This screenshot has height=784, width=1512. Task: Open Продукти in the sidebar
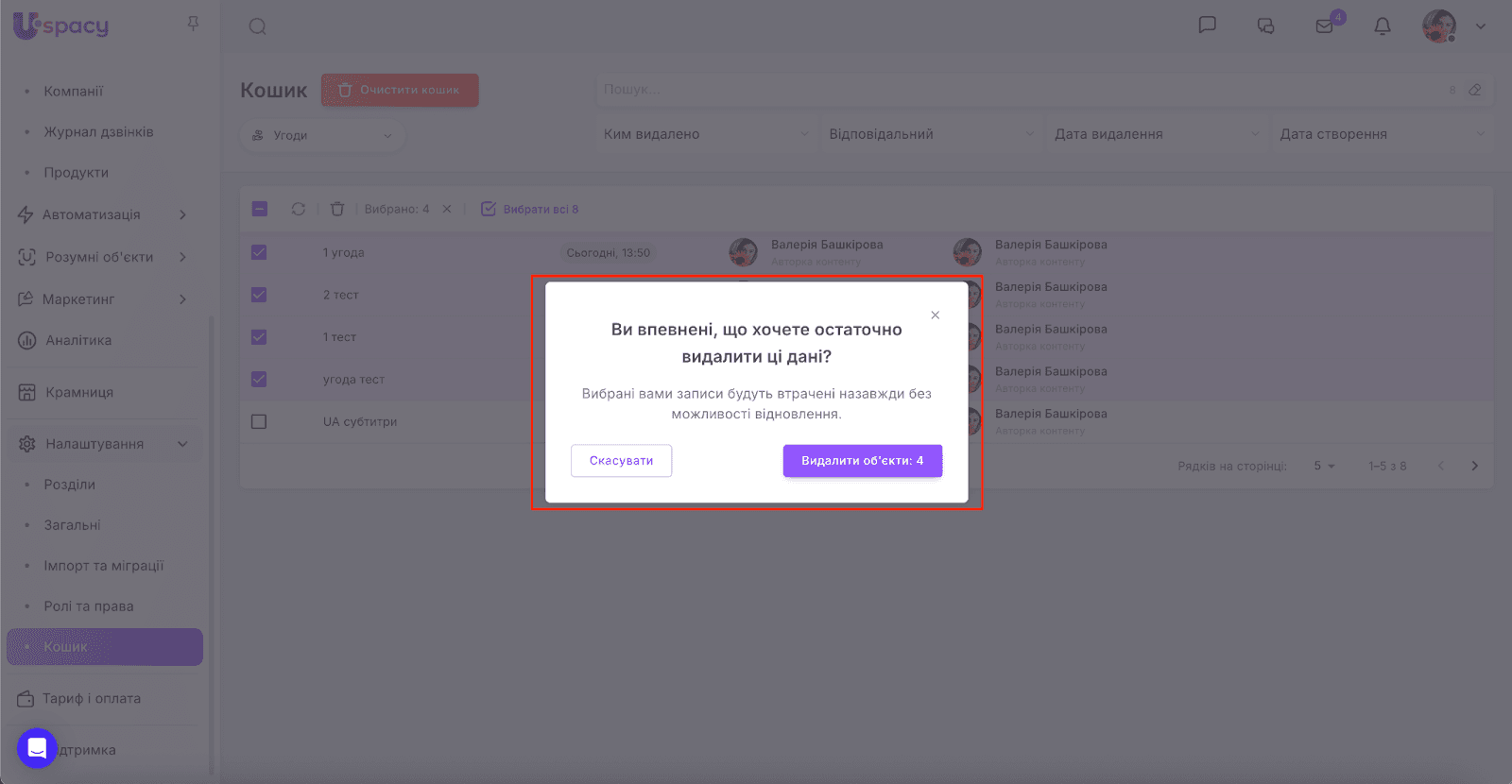pos(77,173)
